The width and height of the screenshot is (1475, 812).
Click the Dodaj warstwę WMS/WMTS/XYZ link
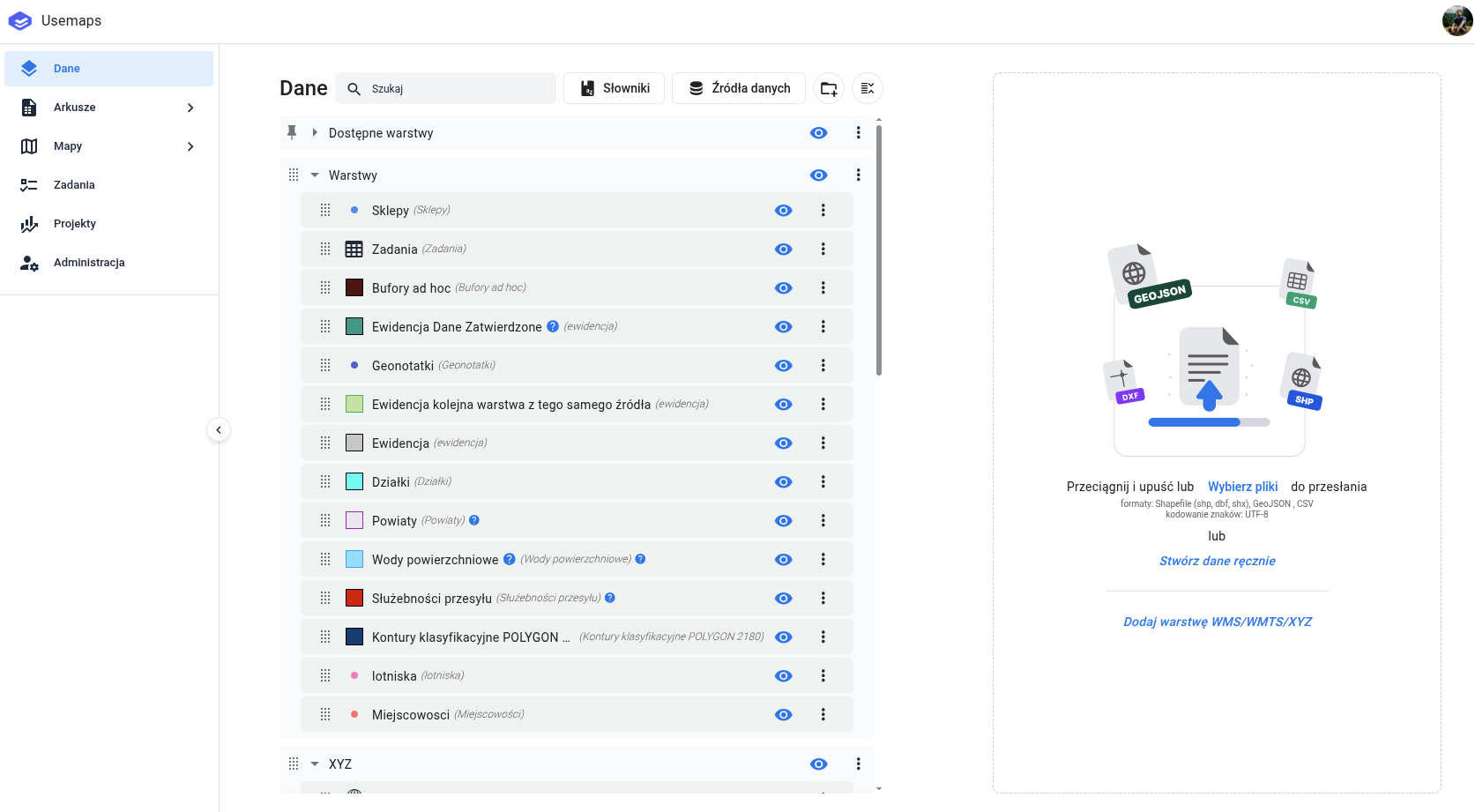point(1217,622)
